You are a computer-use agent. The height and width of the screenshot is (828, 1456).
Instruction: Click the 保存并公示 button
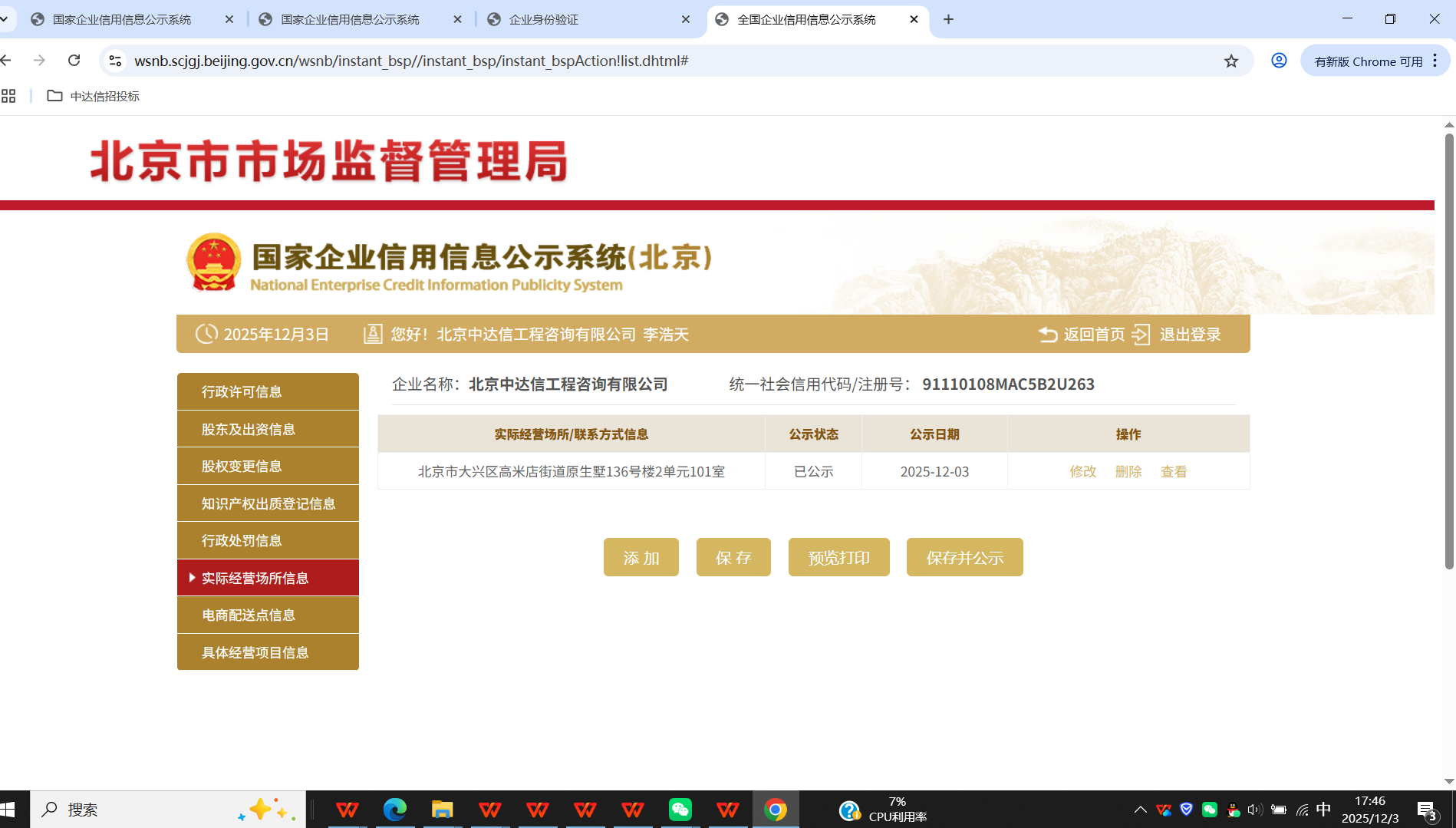pos(965,557)
